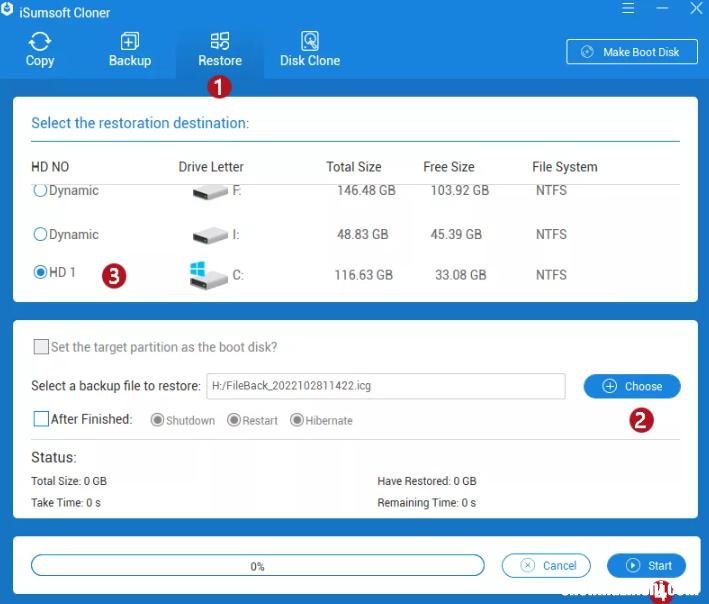Click the Have Restored: 0 GB status text

(427, 481)
